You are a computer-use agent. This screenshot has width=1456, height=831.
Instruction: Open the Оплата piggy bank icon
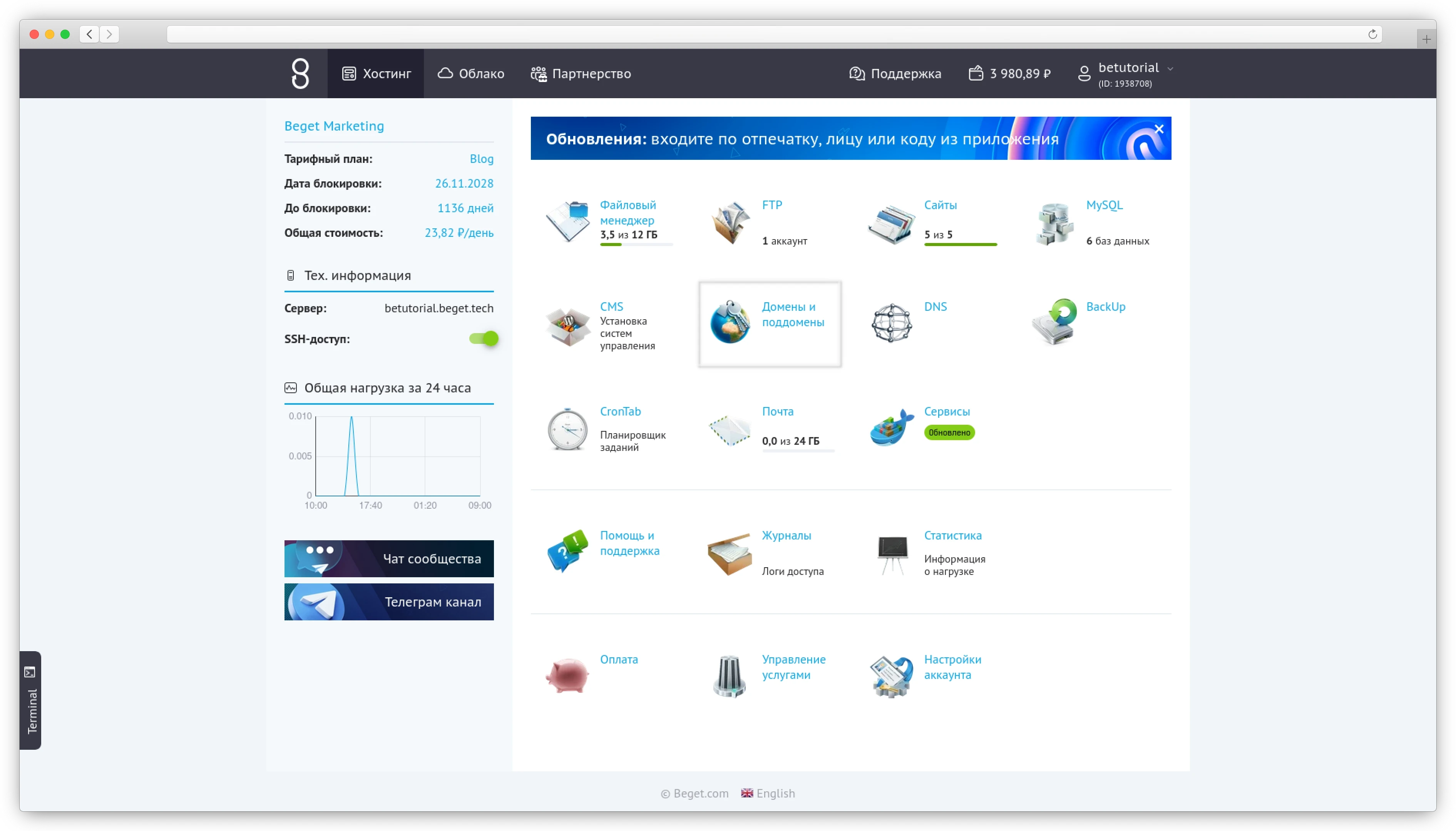[x=567, y=675]
